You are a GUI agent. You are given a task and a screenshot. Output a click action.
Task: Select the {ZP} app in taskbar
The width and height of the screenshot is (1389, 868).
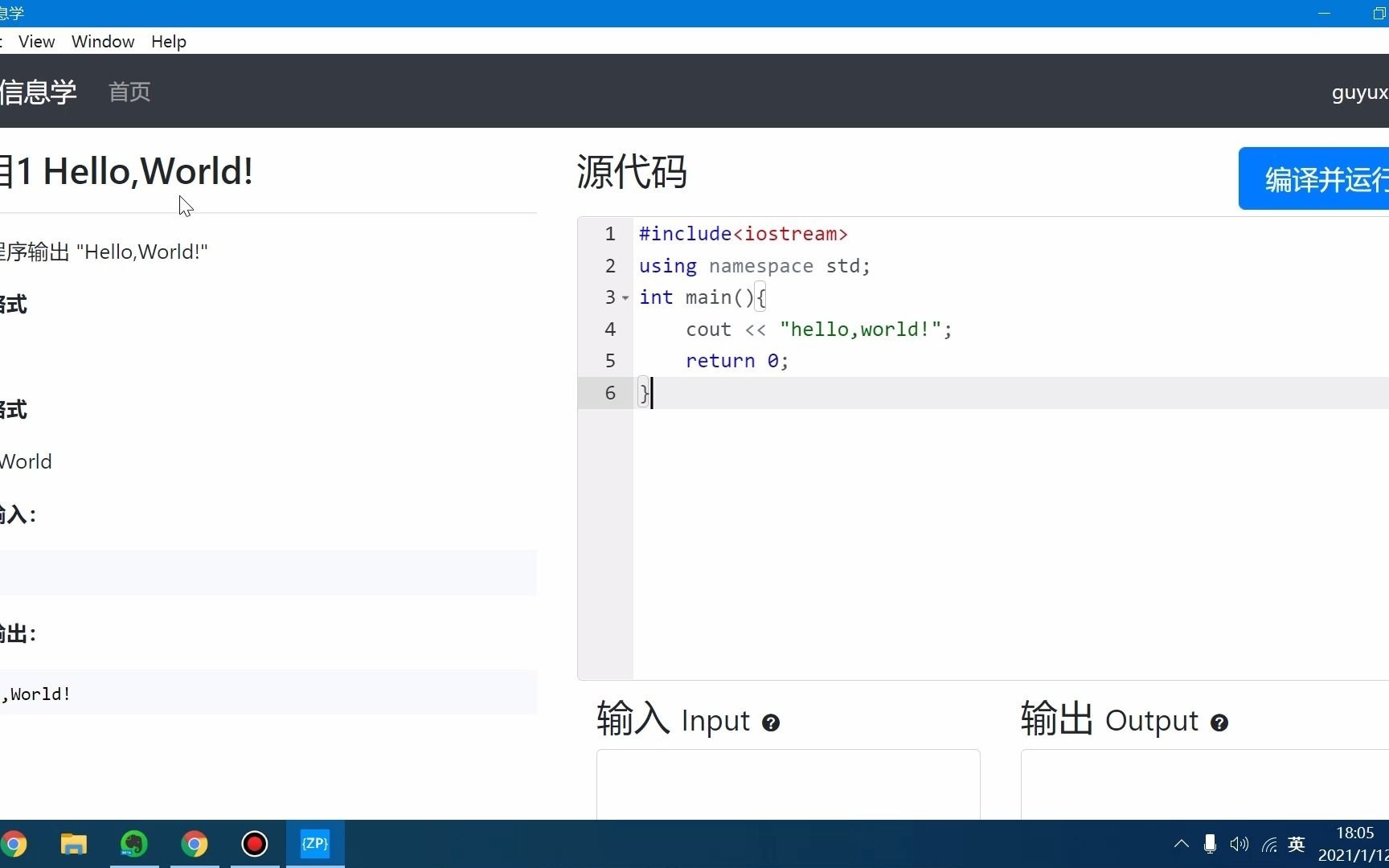(x=315, y=844)
